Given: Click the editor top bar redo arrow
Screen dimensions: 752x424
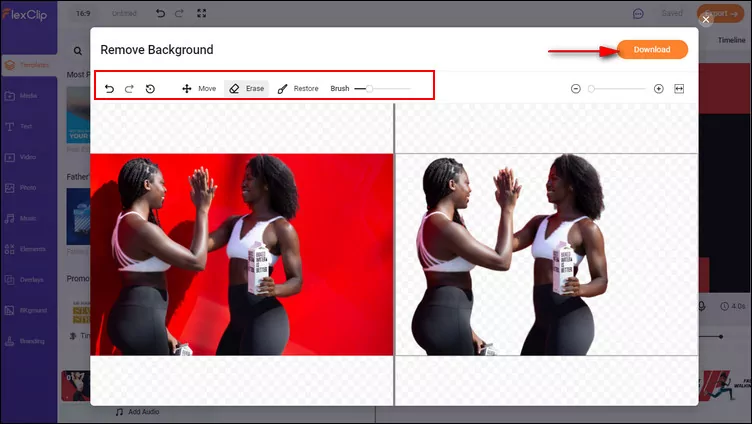Looking at the screenshot, I should point(179,13).
